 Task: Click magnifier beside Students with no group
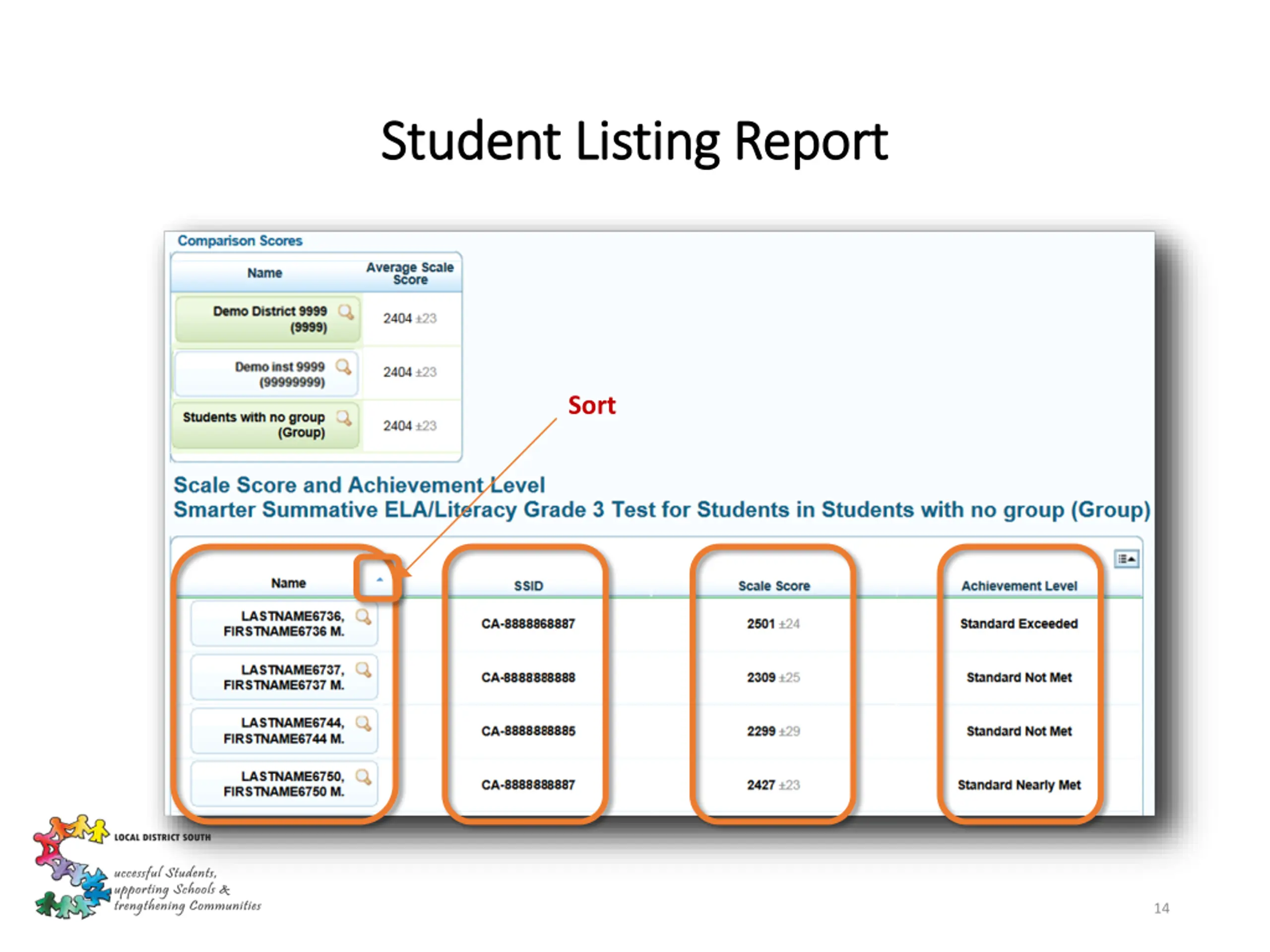pos(343,418)
